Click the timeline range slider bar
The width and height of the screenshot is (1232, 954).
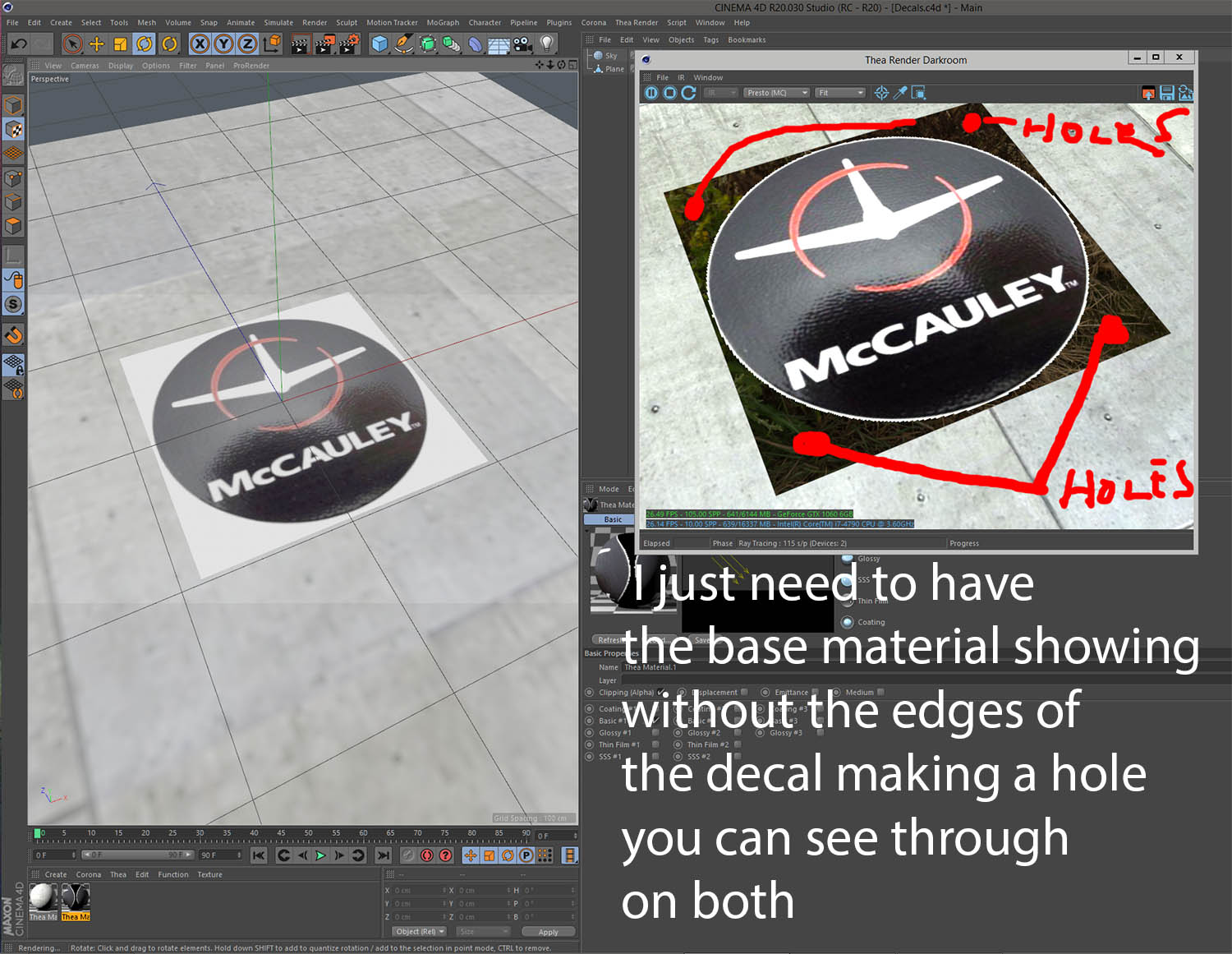(x=138, y=855)
